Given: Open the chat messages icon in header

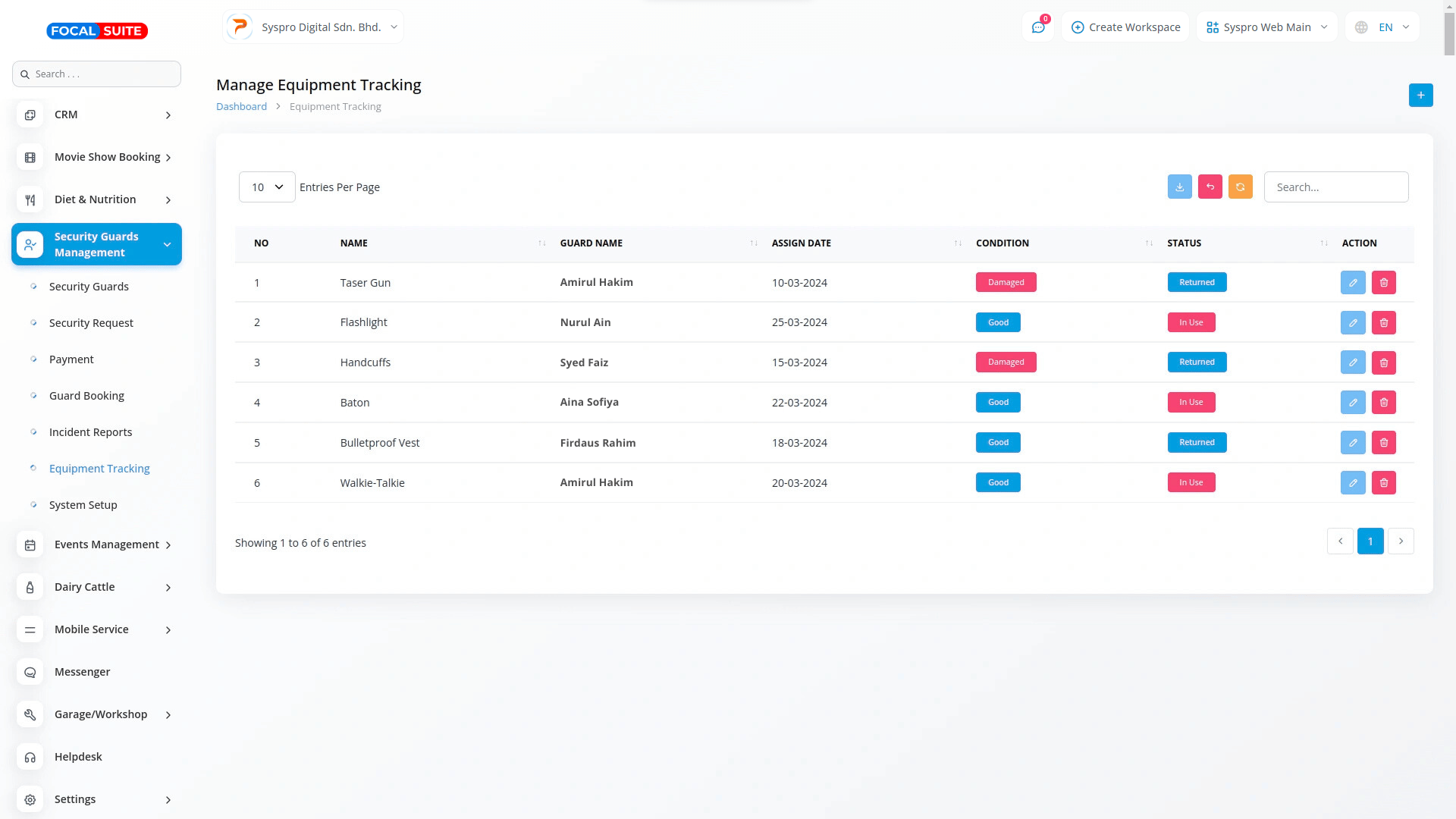Looking at the screenshot, I should (x=1037, y=27).
